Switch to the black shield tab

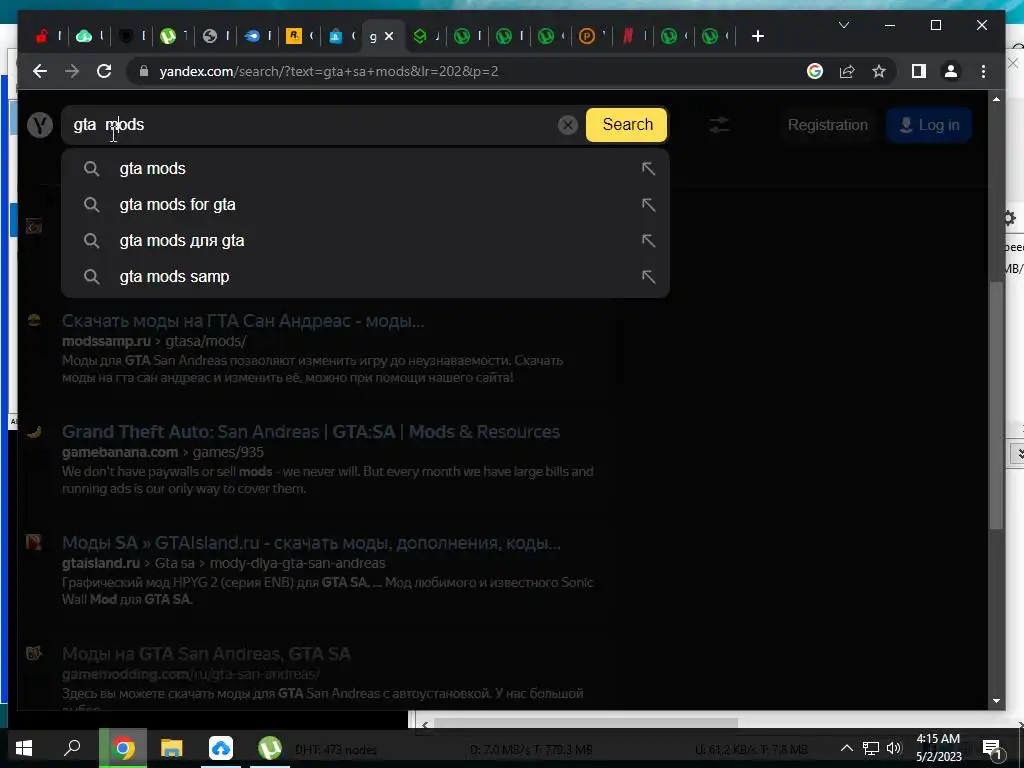tap(126, 36)
